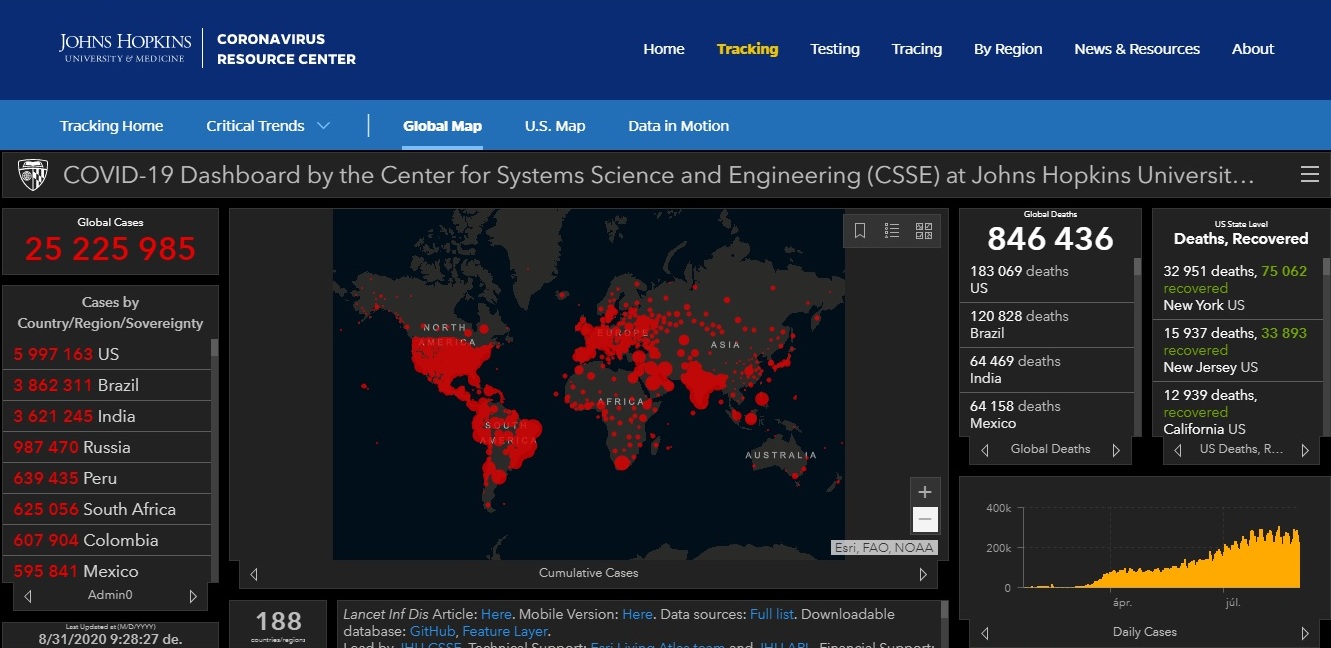Image resolution: width=1331 pixels, height=648 pixels.
Task: Select Brazil in cases list
Action: [106, 385]
